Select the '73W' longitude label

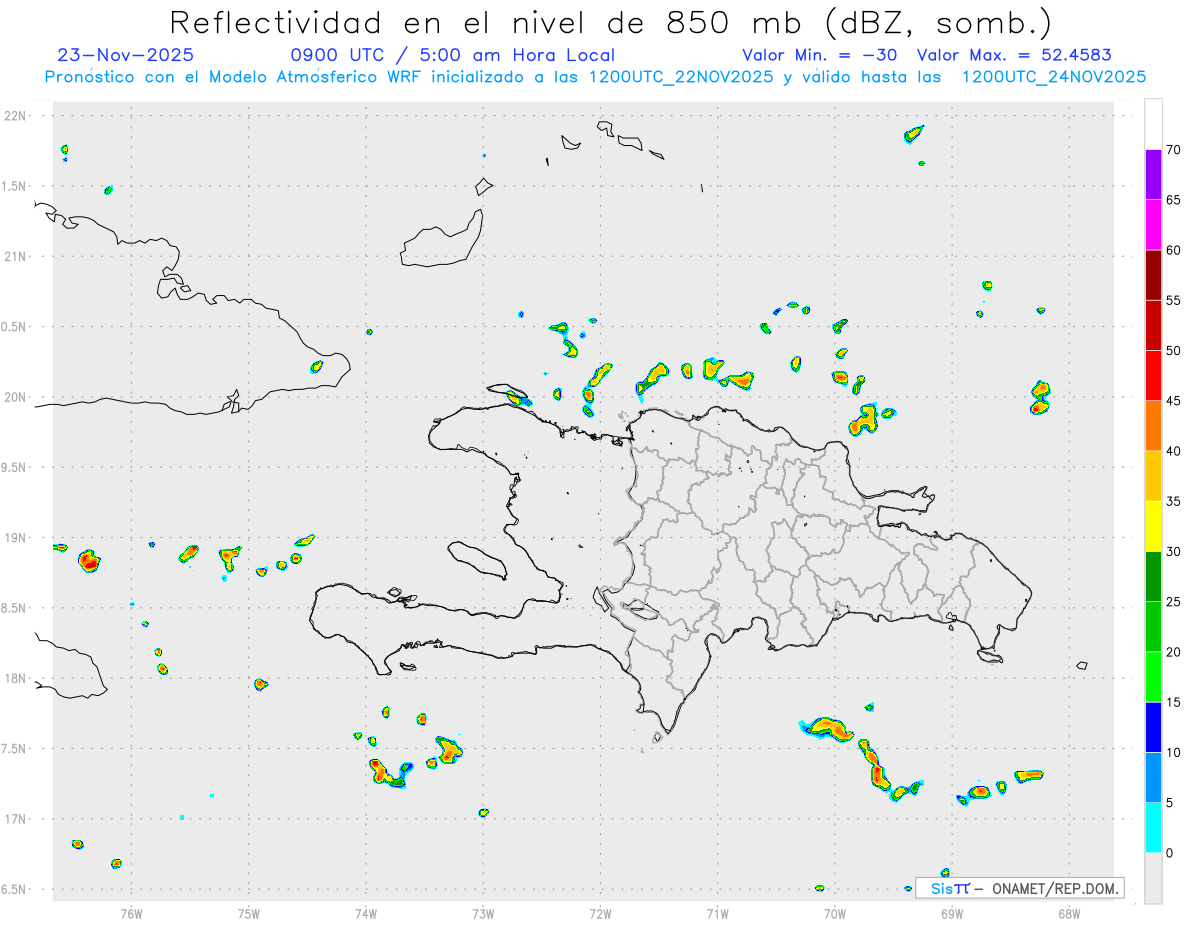point(483,912)
